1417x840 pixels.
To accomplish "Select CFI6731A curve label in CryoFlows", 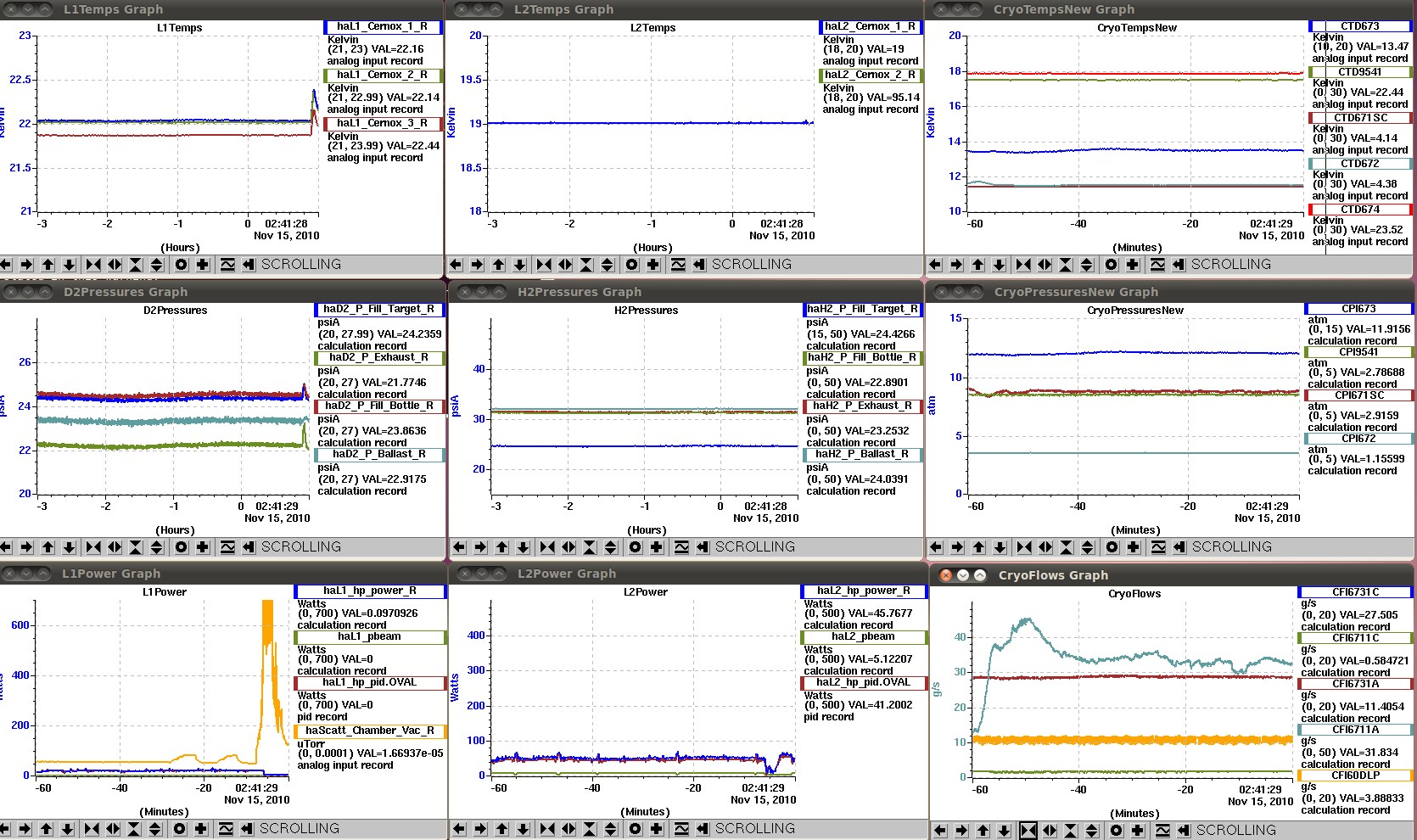I will 1355,684.
